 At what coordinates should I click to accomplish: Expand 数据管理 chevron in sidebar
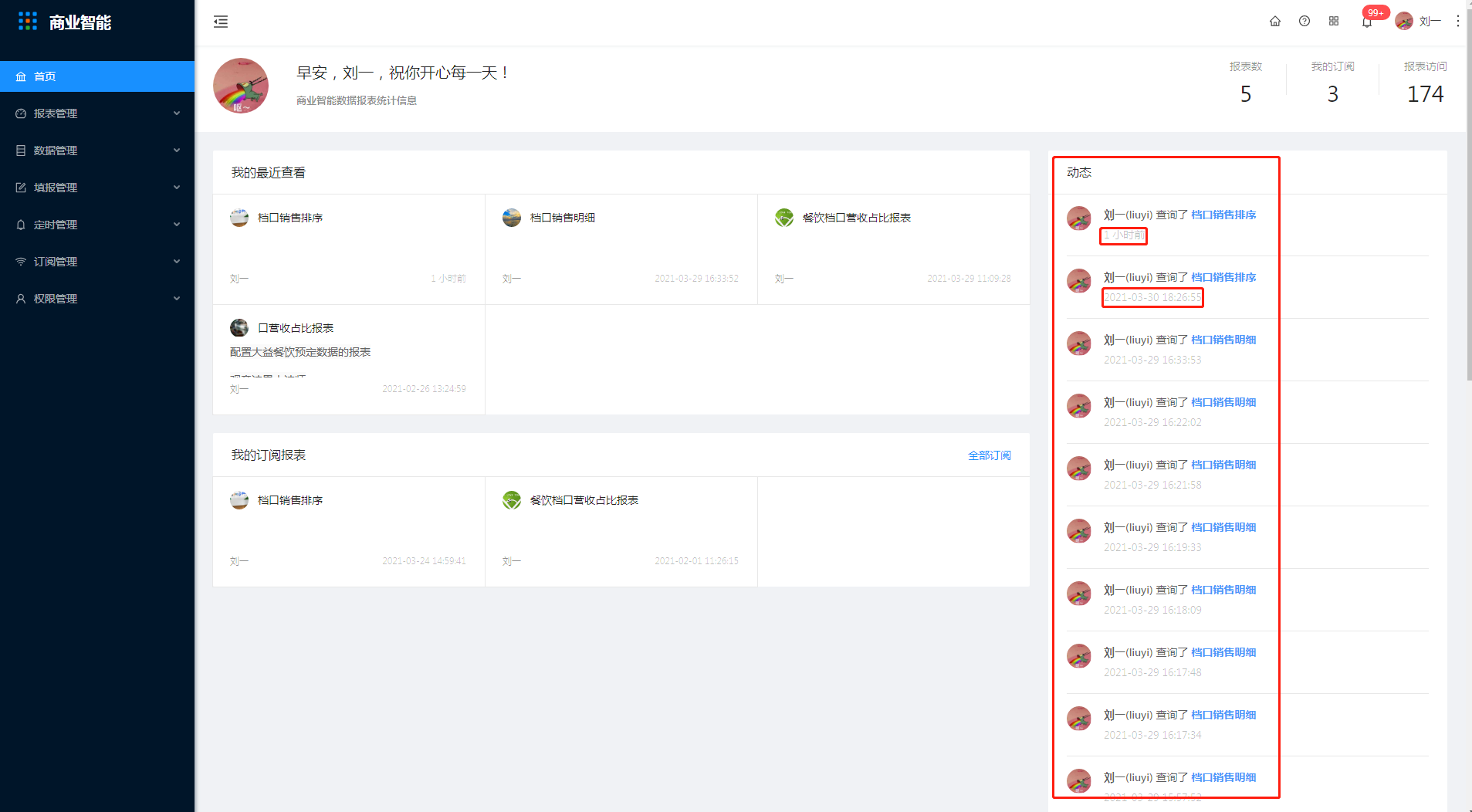(x=177, y=151)
